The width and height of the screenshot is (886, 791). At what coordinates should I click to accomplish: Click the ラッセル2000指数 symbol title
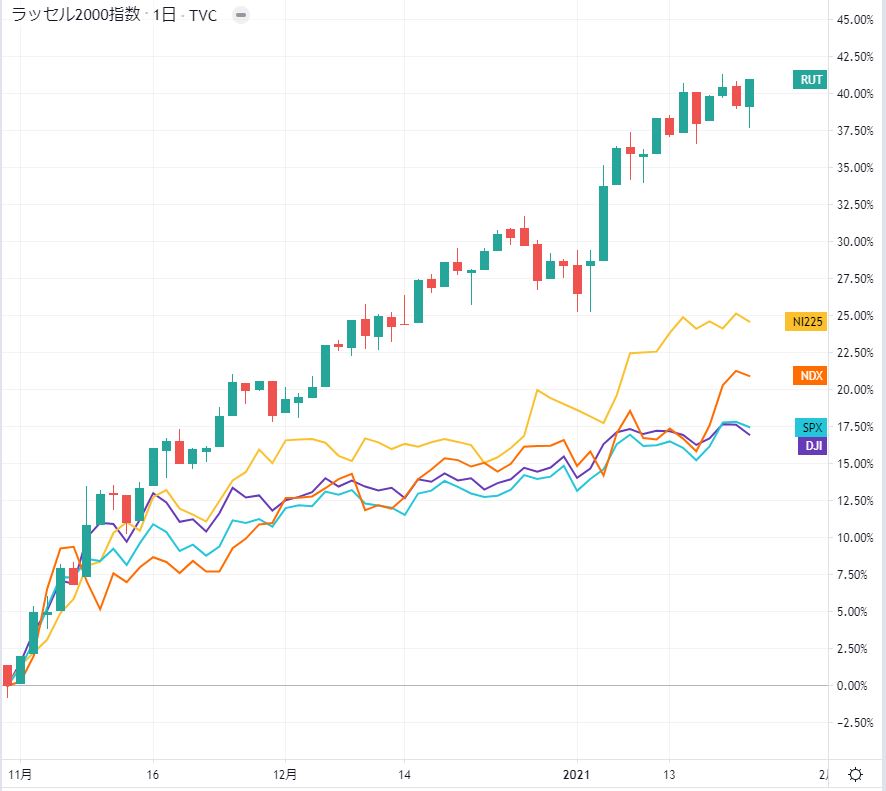75,16
